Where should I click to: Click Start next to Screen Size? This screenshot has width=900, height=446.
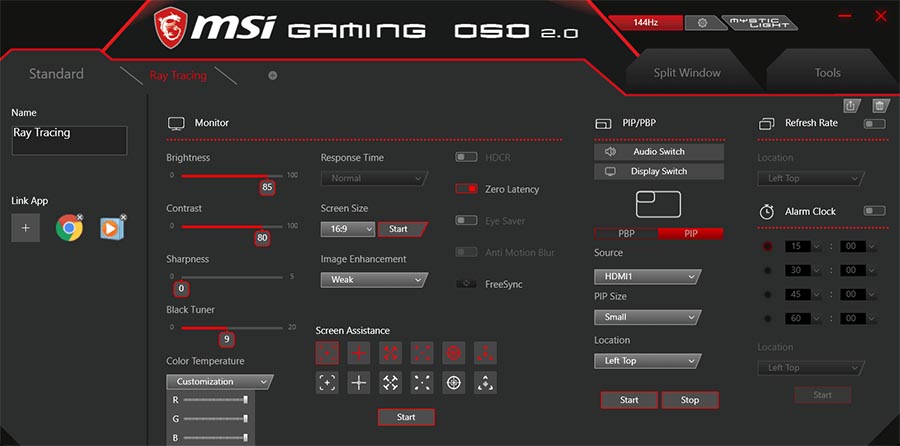click(402, 229)
